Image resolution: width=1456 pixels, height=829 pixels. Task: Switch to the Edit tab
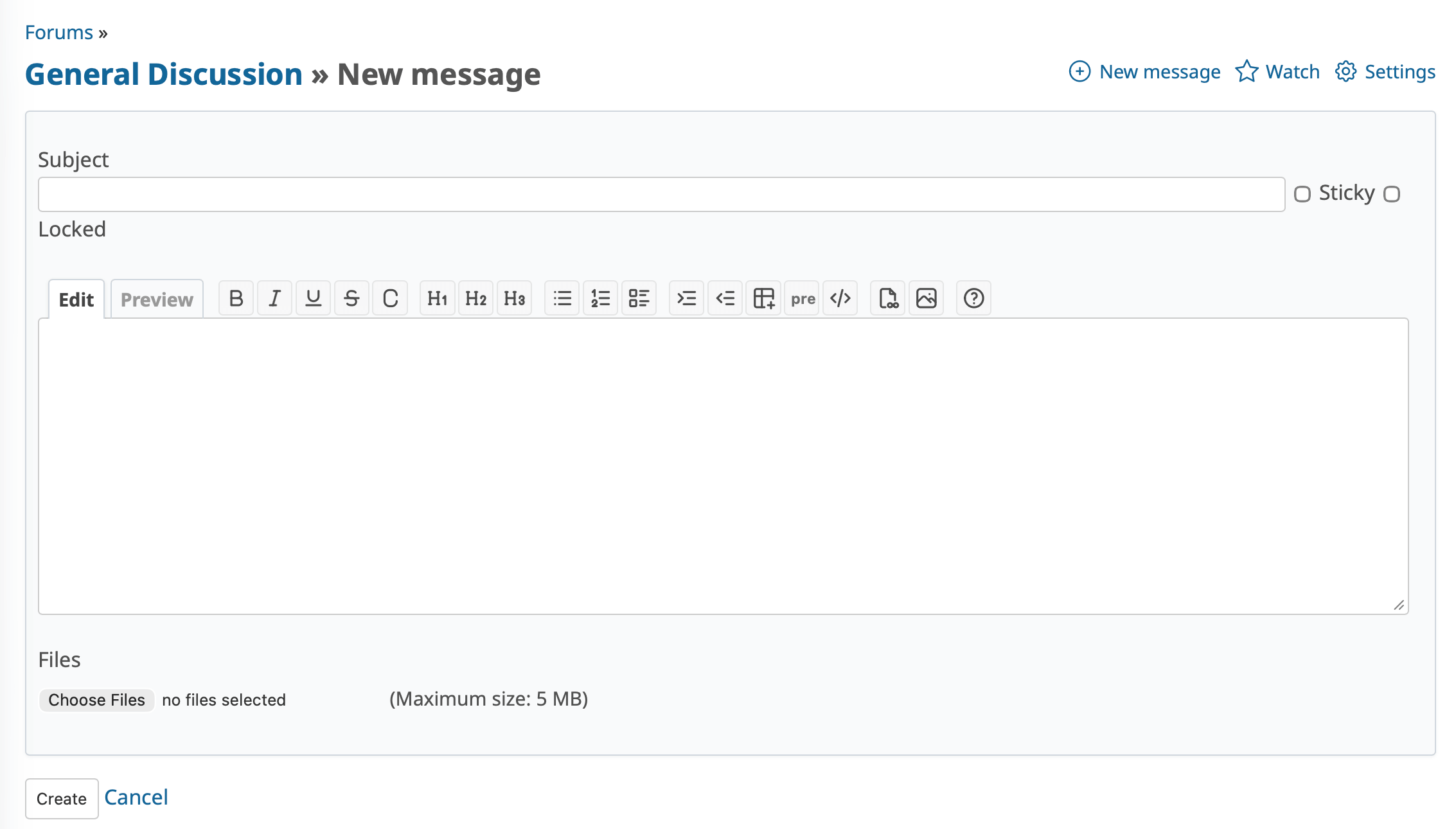coord(75,299)
